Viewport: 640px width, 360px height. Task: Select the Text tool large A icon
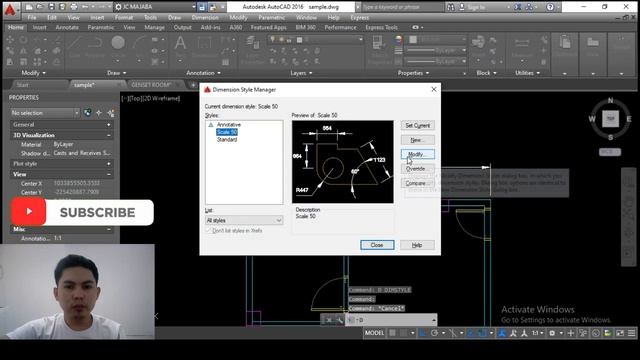(180, 43)
